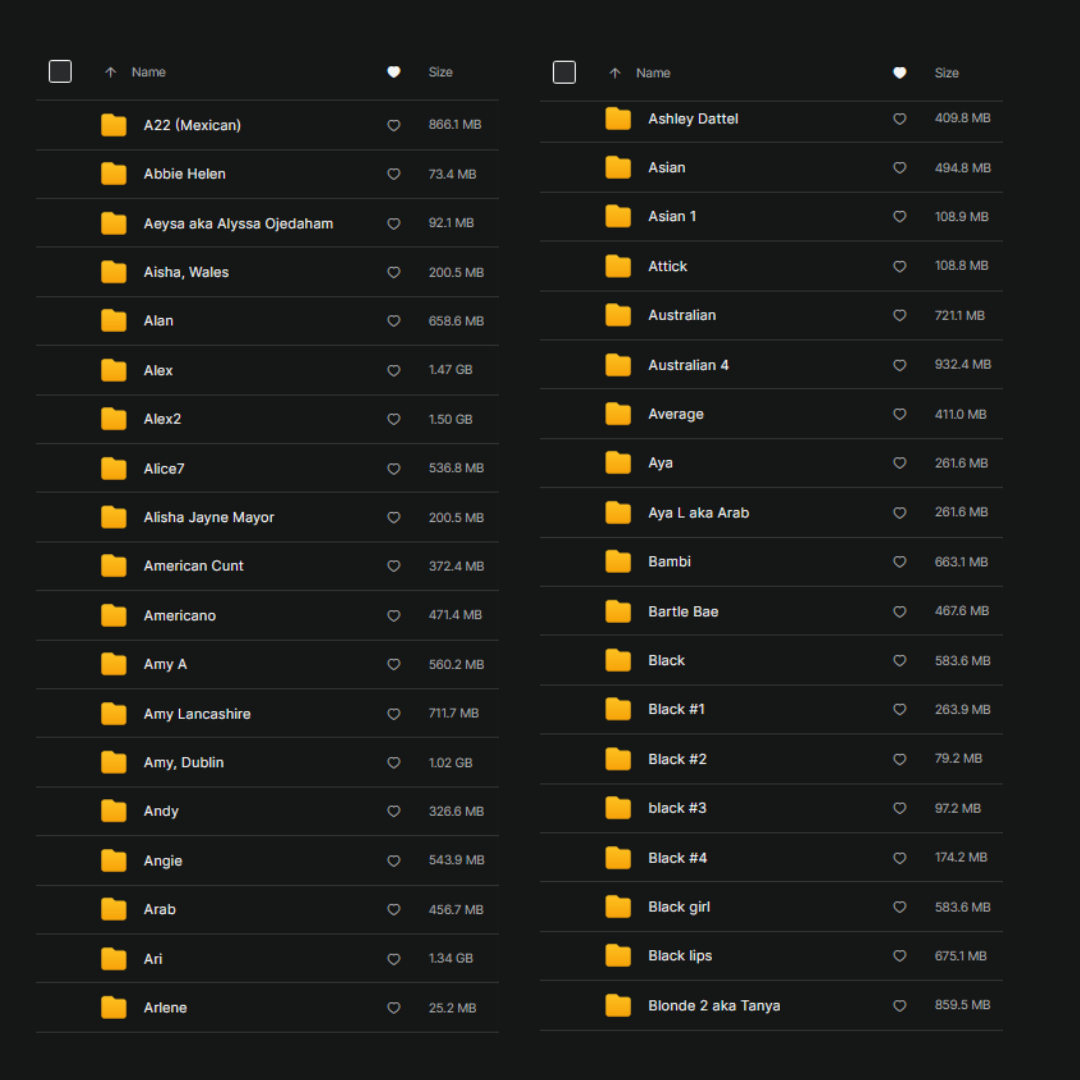Click the heart icon in the Alice7 row
Screen dimensions: 1080x1080
pyautogui.click(x=393, y=468)
